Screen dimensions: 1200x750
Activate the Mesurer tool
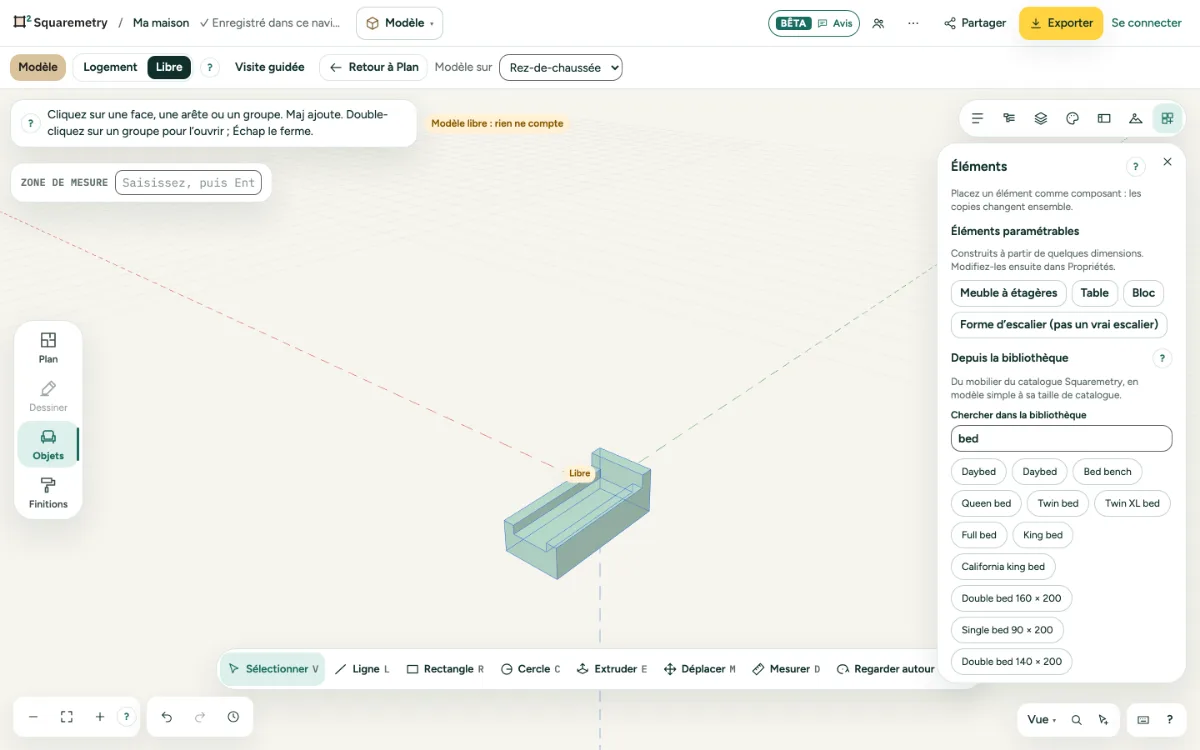tap(786, 669)
